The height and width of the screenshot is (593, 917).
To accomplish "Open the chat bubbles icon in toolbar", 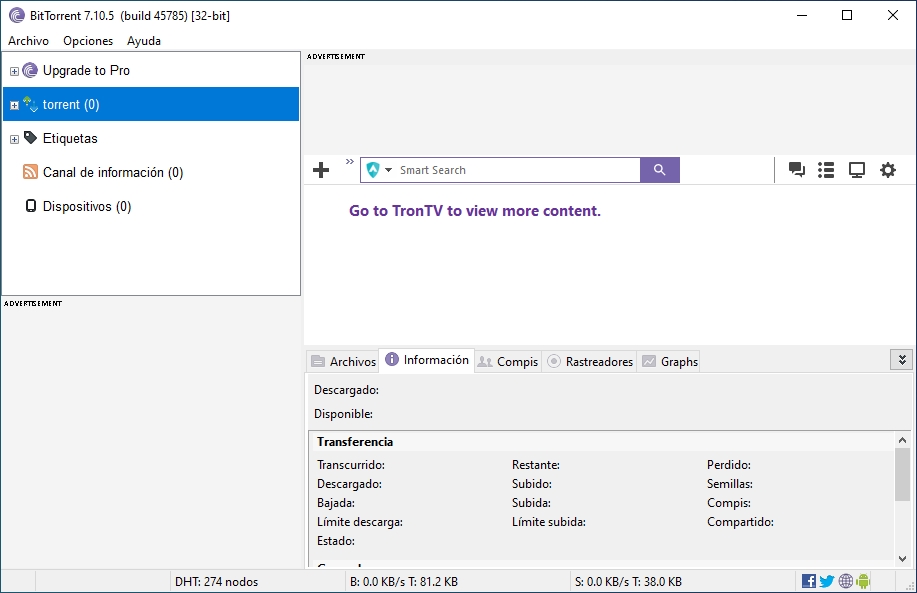I will coord(797,170).
